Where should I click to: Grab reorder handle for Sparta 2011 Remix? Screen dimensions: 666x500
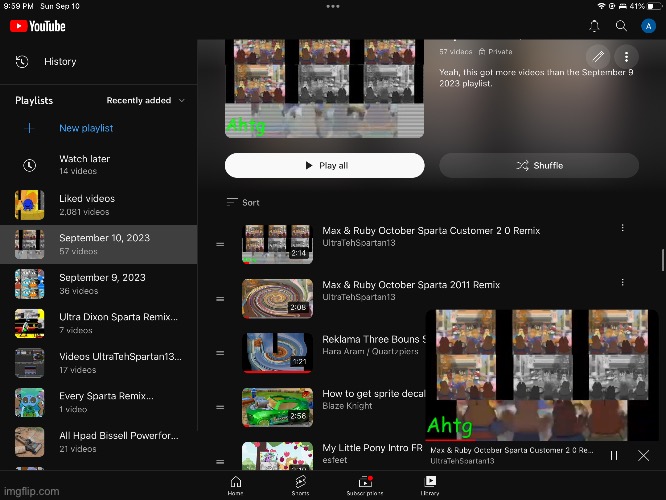pos(220,299)
